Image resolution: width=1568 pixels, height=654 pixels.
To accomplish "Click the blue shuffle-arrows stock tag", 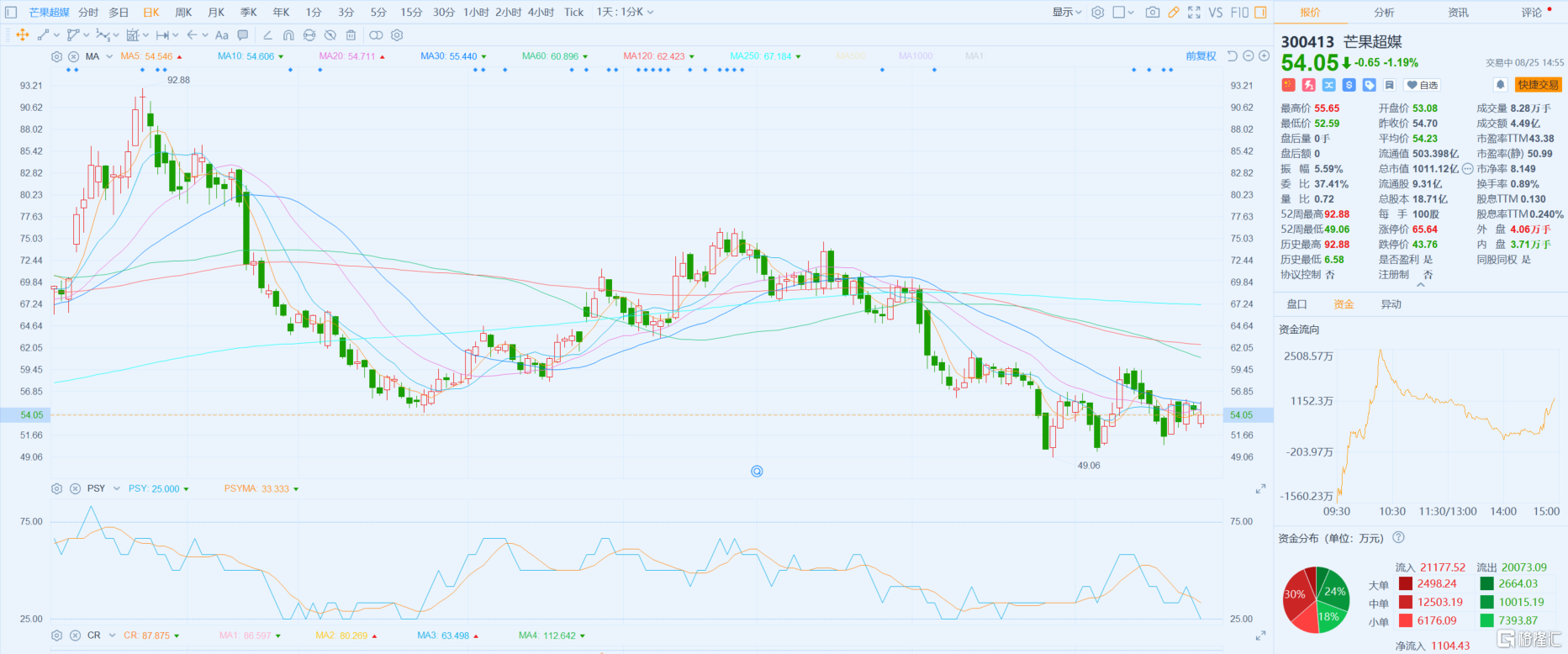I will [1328, 85].
